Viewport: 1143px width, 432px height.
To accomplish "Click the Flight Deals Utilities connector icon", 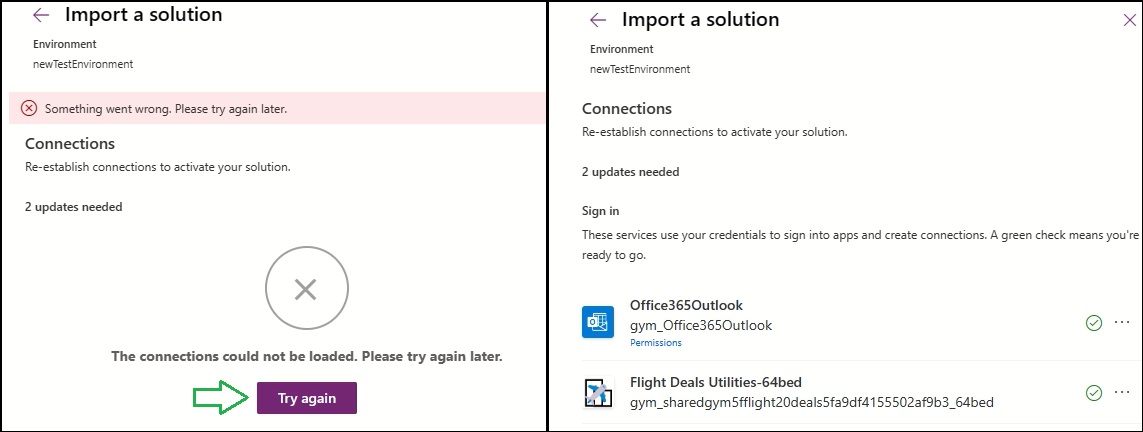I will pos(597,392).
